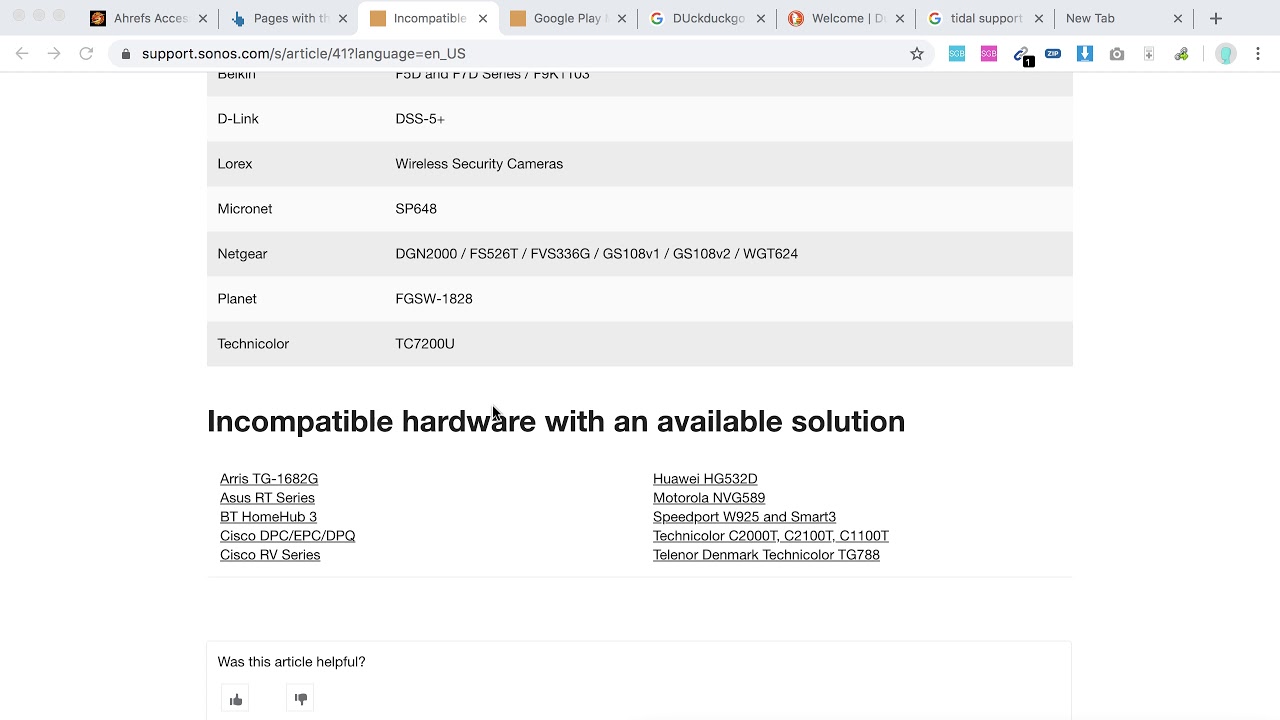Open the Speedport W925 and Smart3 link
The height and width of the screenshot is (720, 1280).
pos(744,517)
